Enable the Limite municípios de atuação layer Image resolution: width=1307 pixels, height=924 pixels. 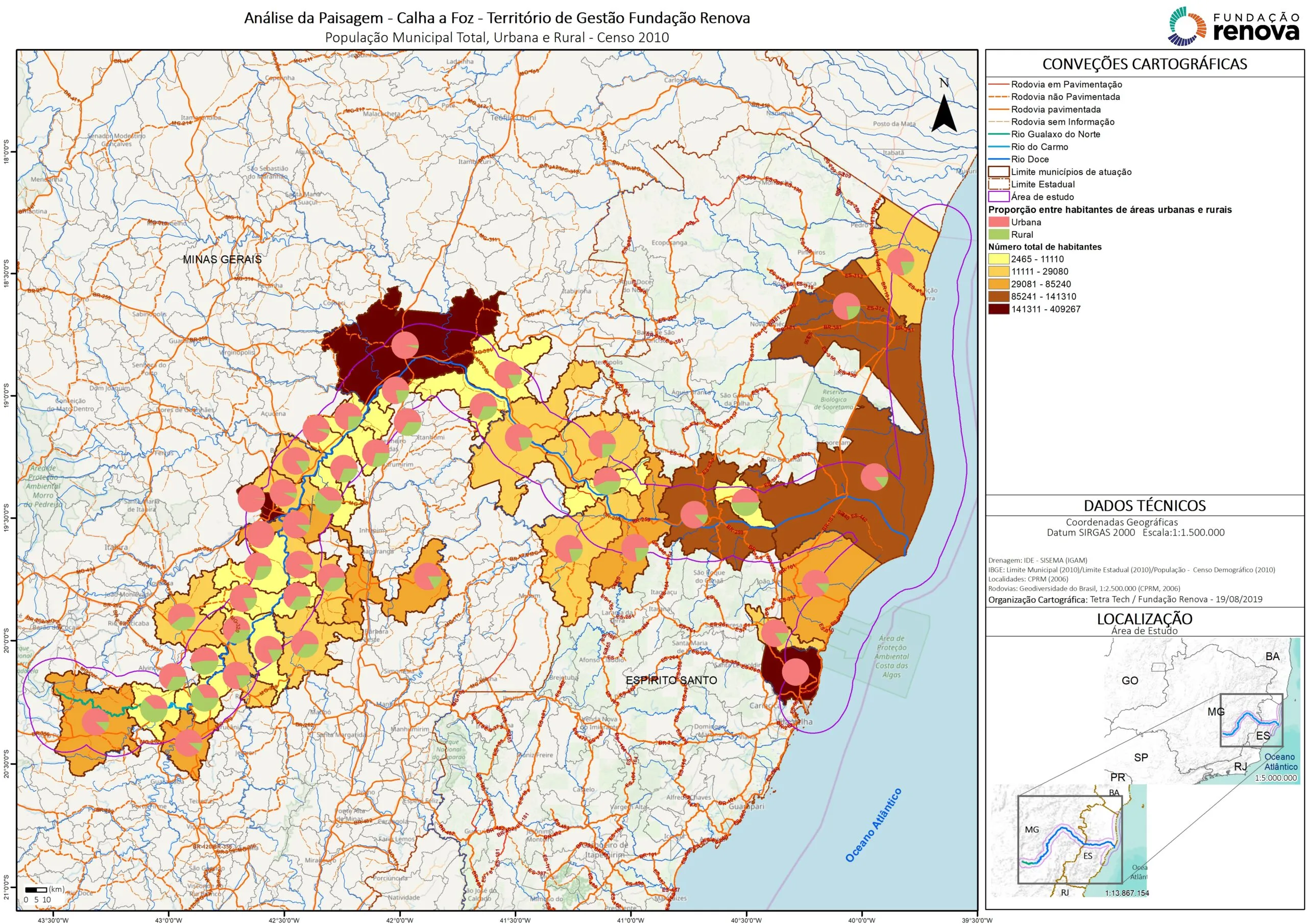pos(1001,172)
